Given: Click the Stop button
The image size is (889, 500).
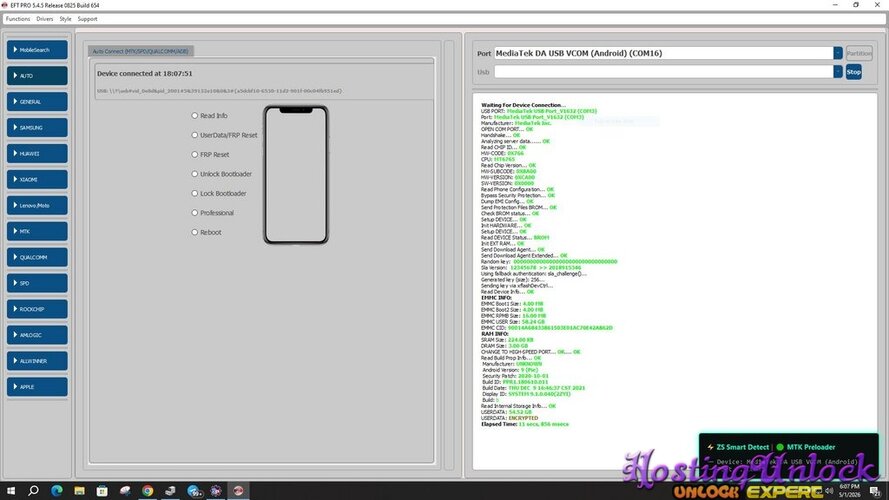Looking at the screenshot, I should [x=853, y=72].
